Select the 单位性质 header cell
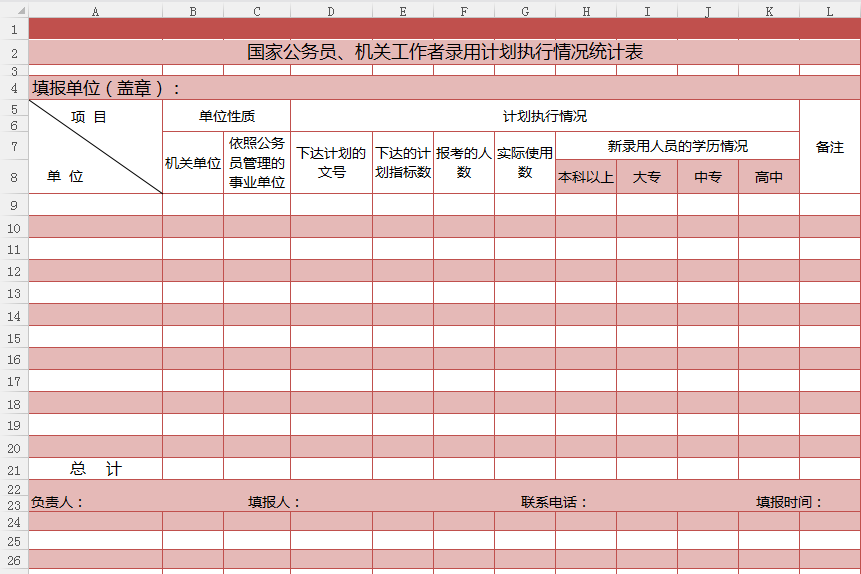861x574 pixels. point(226,116)
